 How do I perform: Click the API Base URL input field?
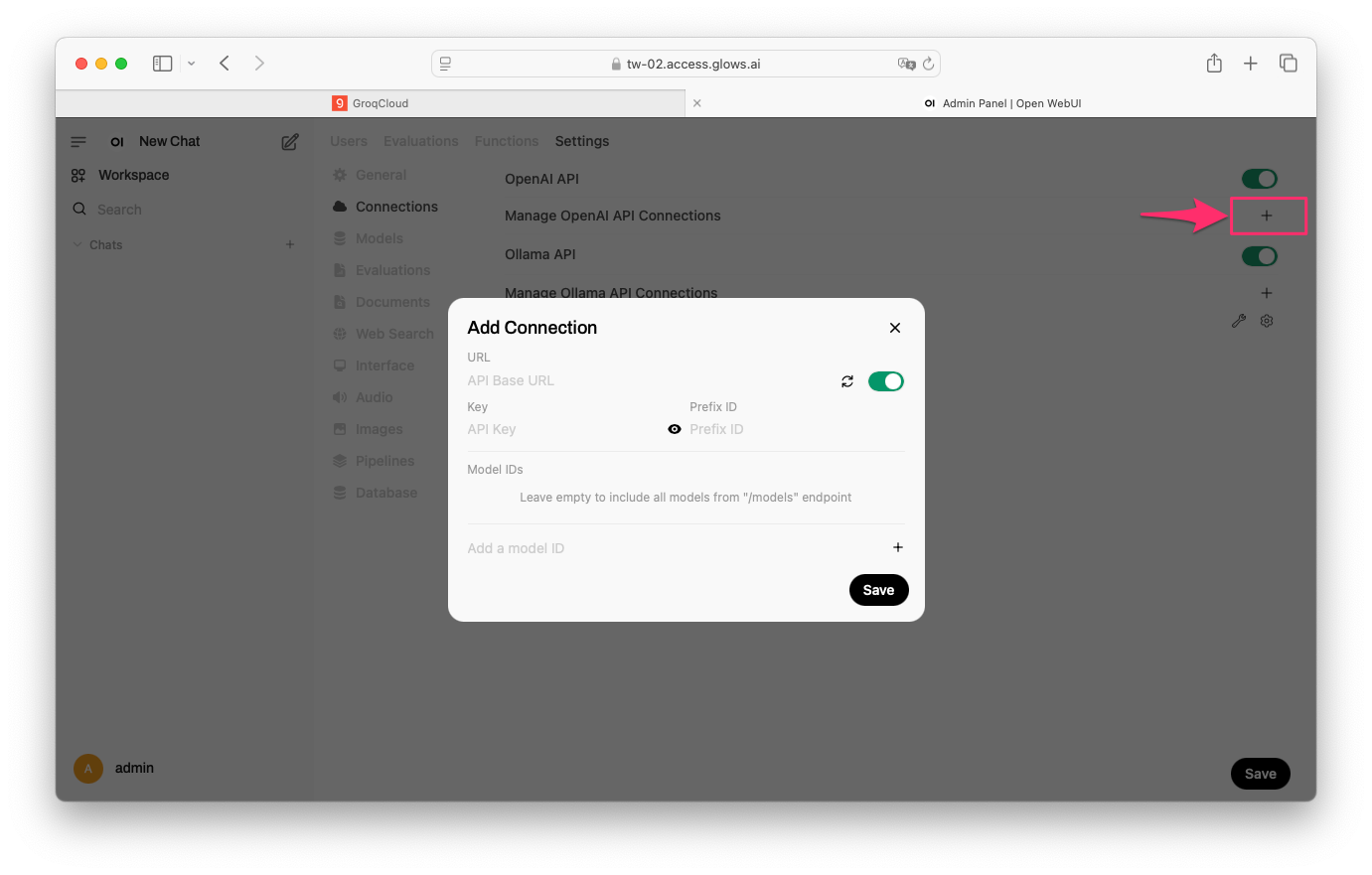coord(650,380)
